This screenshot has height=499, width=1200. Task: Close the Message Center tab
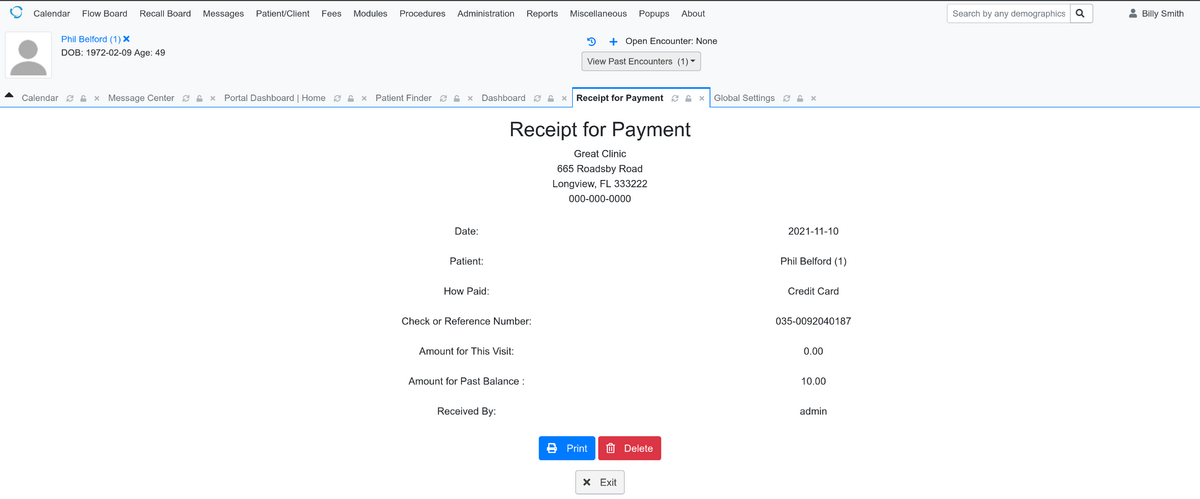pos(214,98)
